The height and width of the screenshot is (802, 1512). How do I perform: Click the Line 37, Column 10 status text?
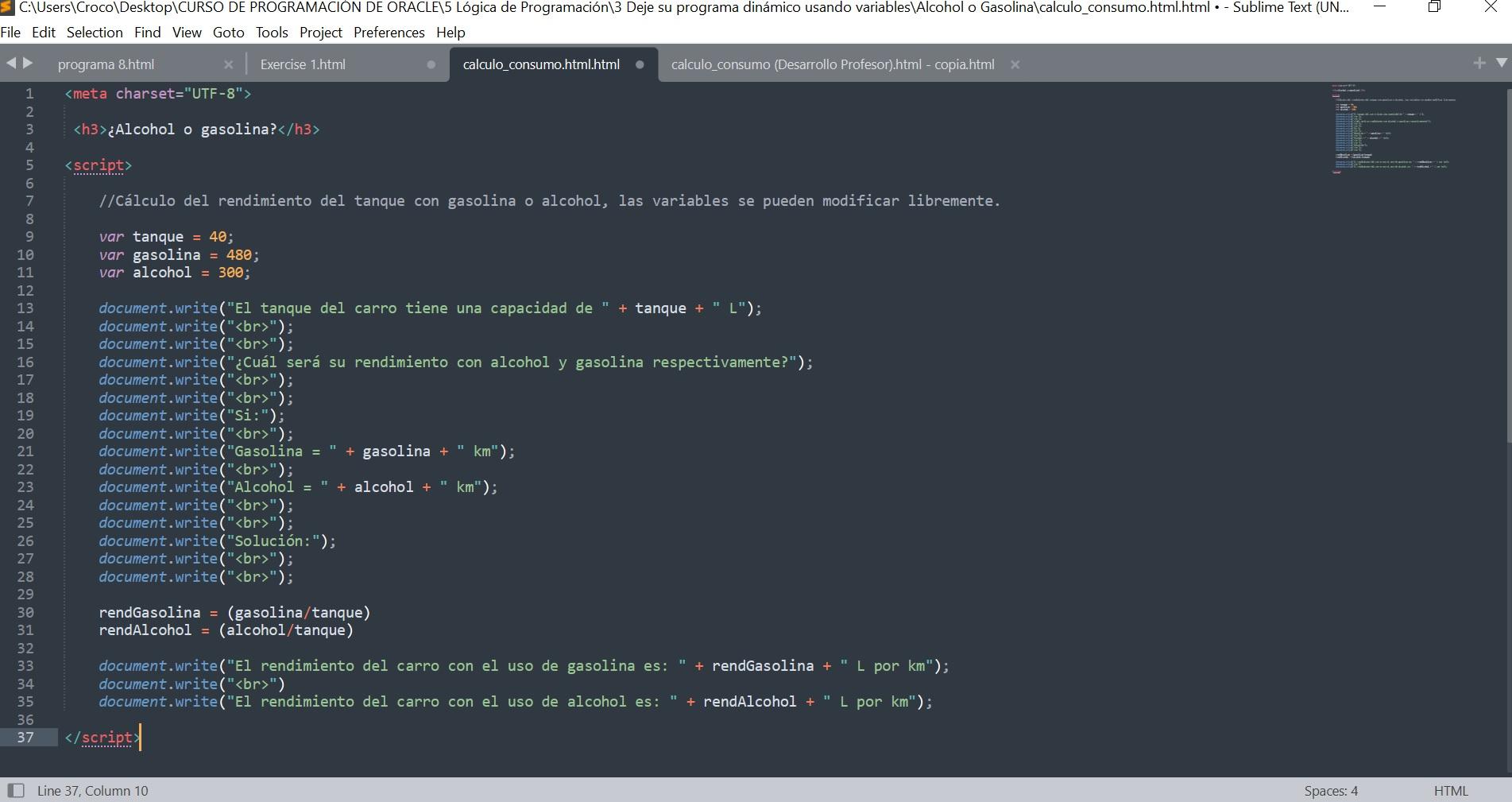(x=92, y=791)
